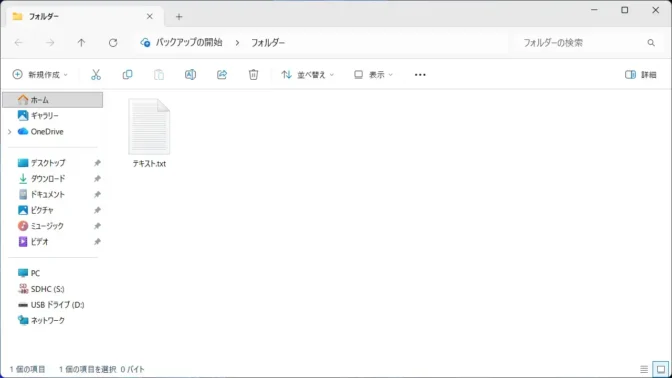The width and height of the screenshot is (672, 378).
Task: Open the 並べ替え sort dropdown
Action: coord(307,75)
